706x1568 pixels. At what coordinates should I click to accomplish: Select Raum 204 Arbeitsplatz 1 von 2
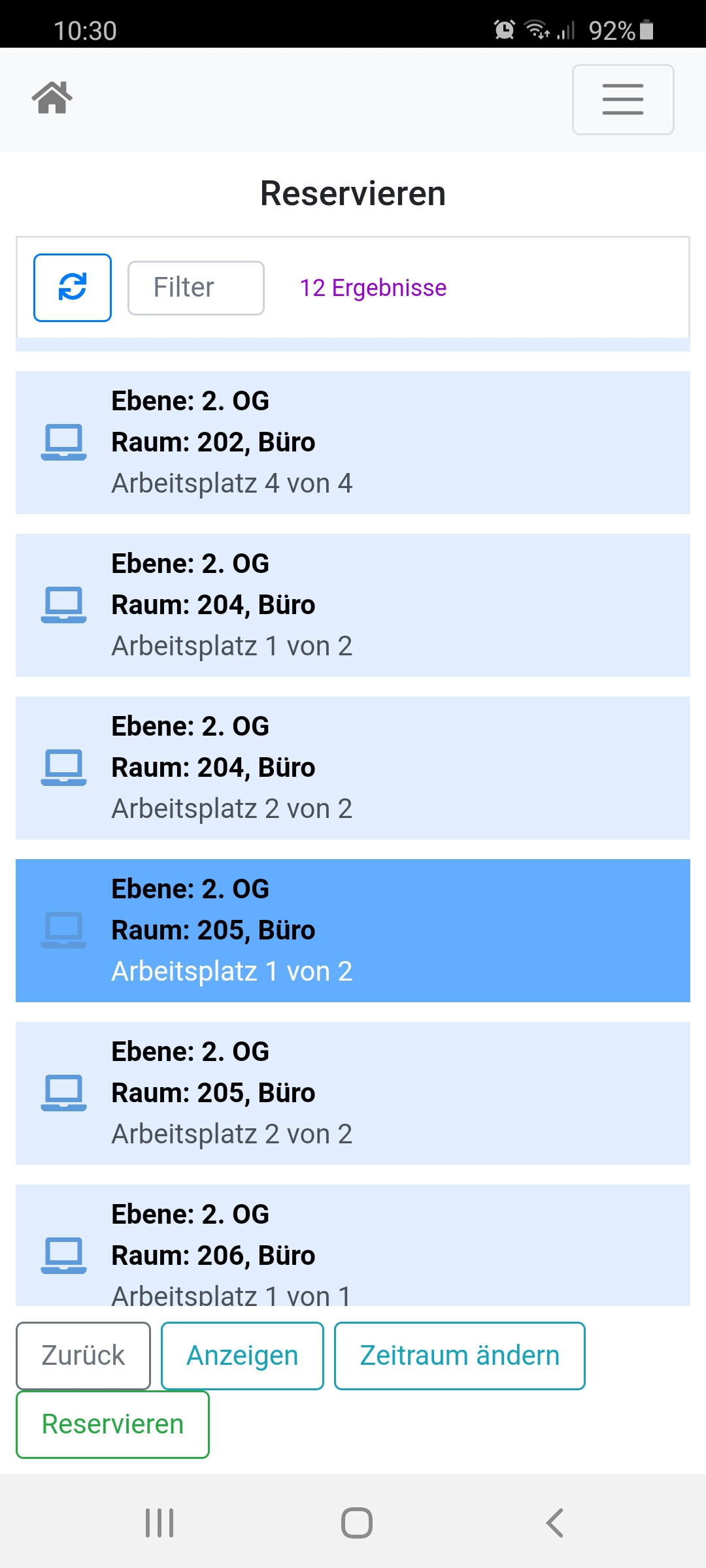(353, 605)
